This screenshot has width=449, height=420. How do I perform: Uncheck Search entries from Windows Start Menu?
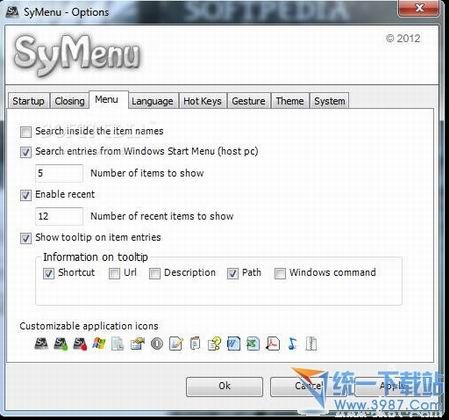point(26,152)
